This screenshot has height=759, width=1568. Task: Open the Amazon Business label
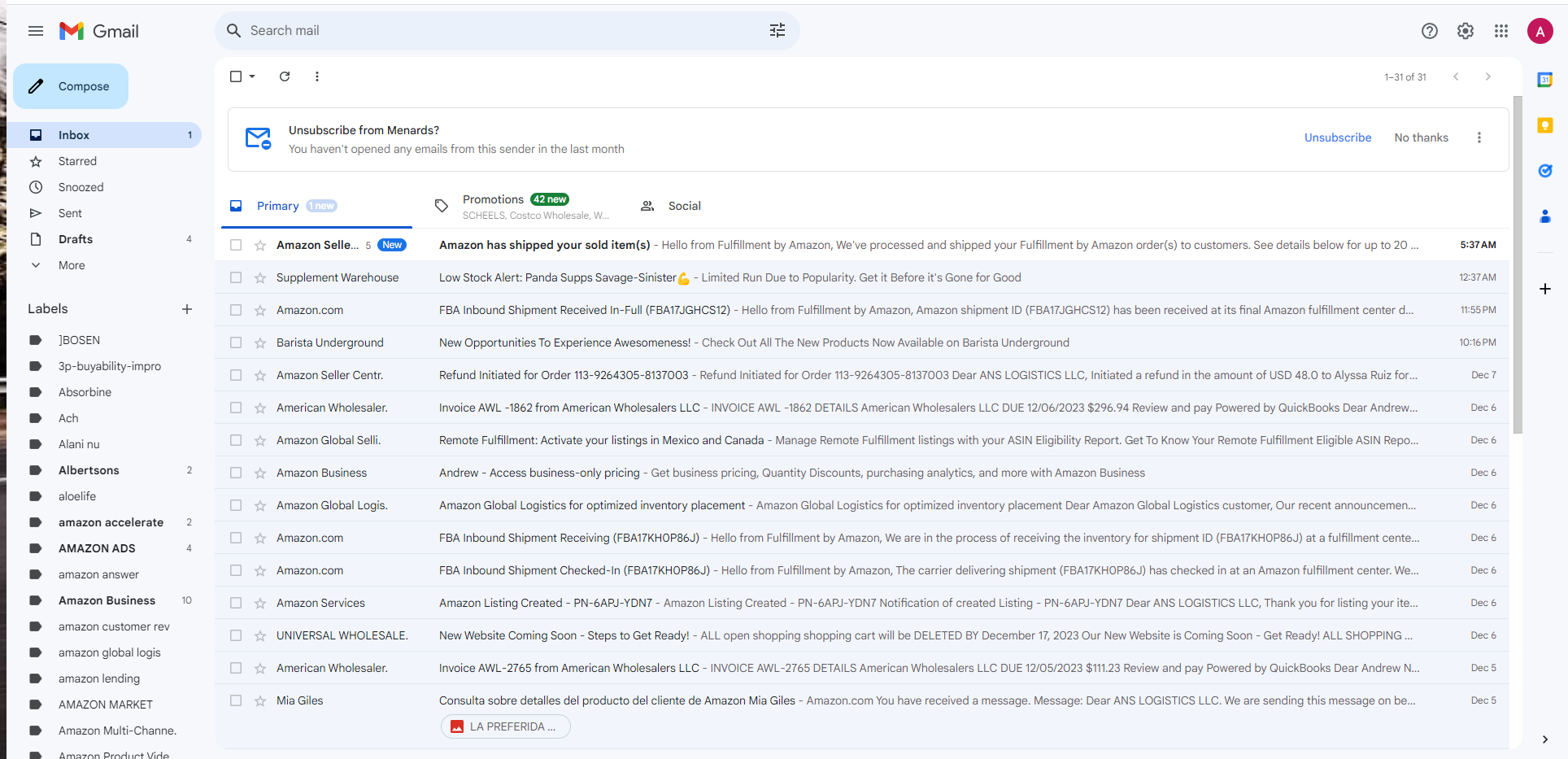tap(107, 600)
